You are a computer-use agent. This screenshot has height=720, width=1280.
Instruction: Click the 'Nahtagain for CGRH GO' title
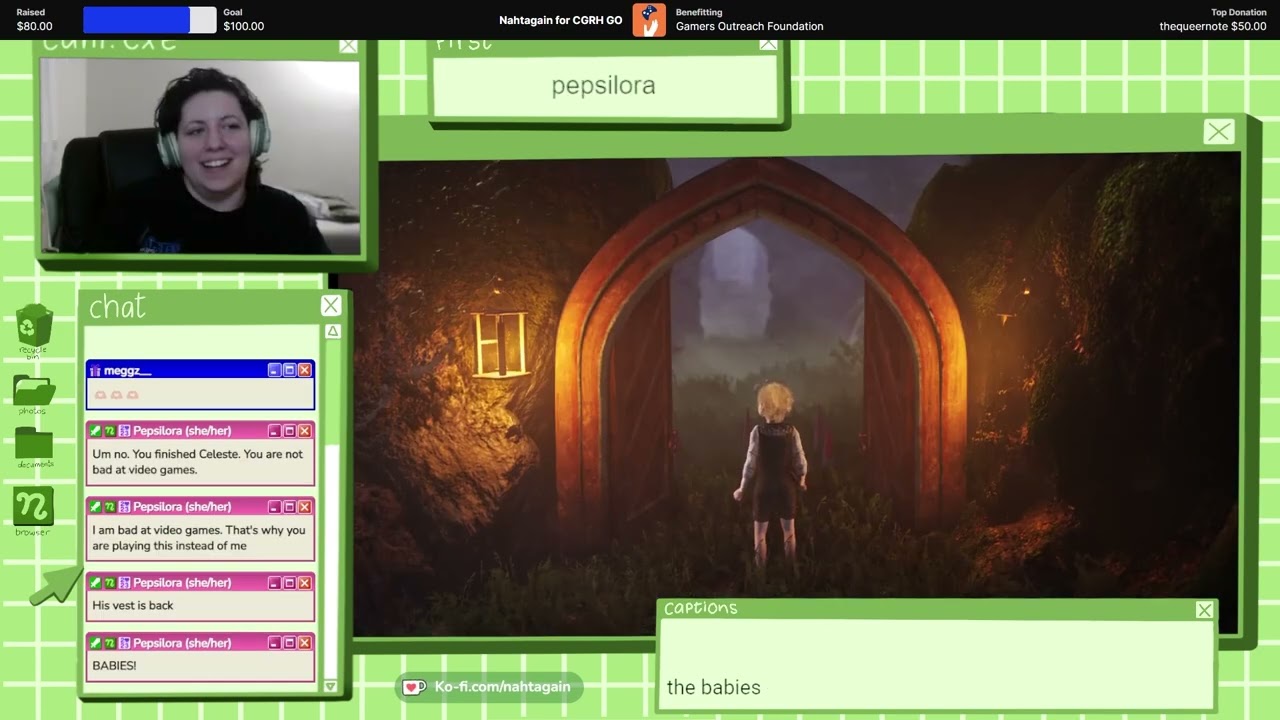pyautogui.click(x=560, y=20)
